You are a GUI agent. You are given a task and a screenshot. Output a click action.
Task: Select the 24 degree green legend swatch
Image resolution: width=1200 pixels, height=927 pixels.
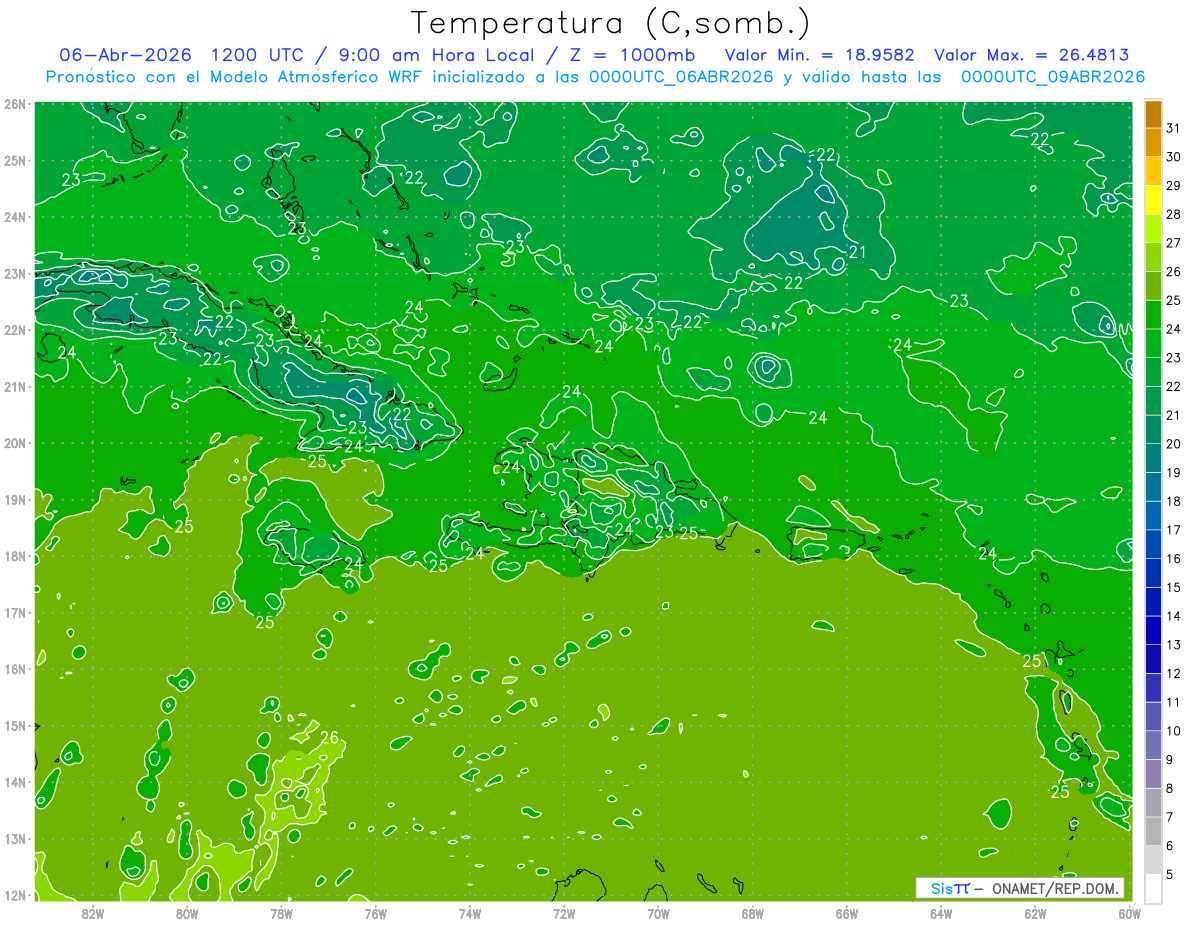[x=1153, y=315]
